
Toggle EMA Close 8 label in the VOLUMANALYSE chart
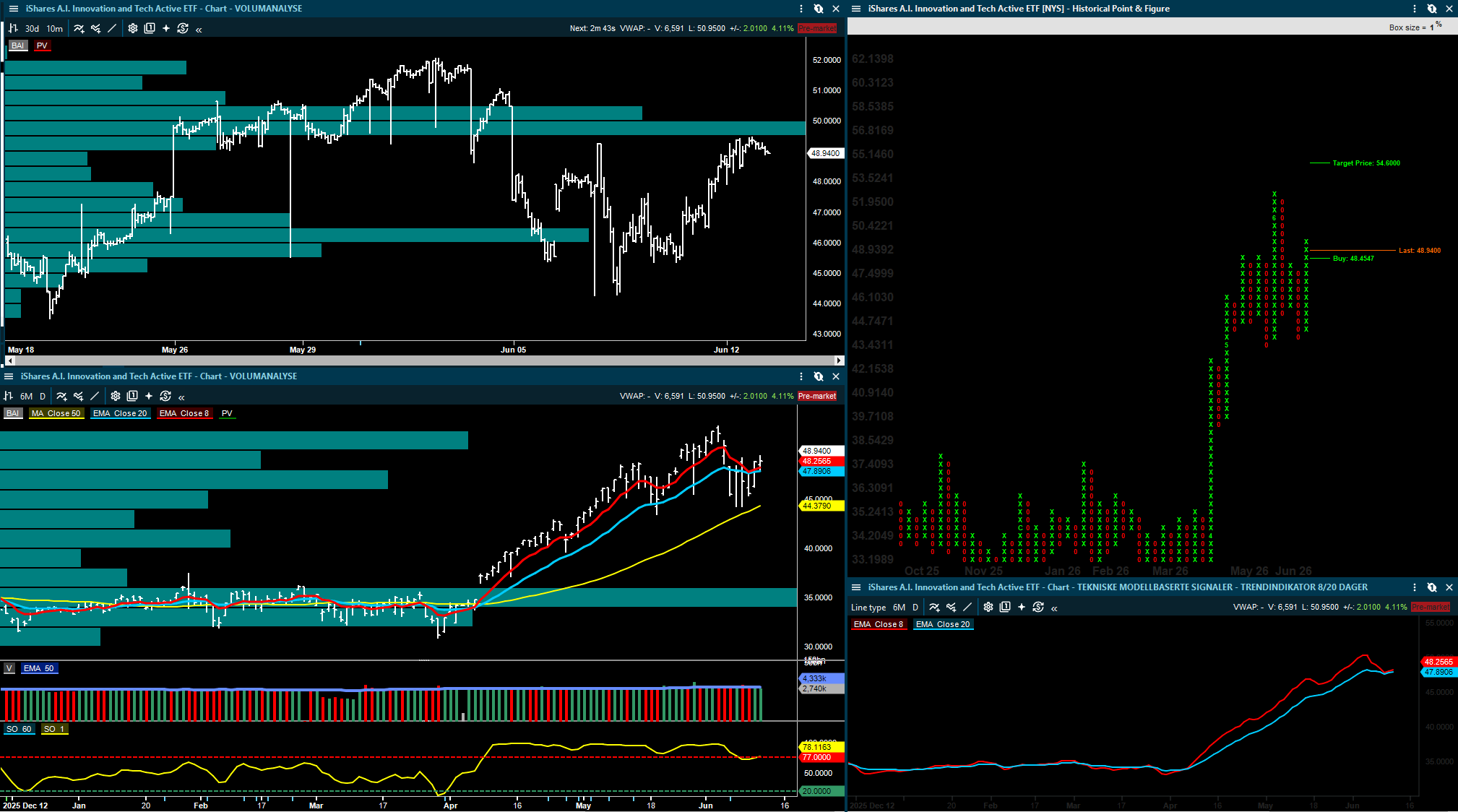(184, 413)
